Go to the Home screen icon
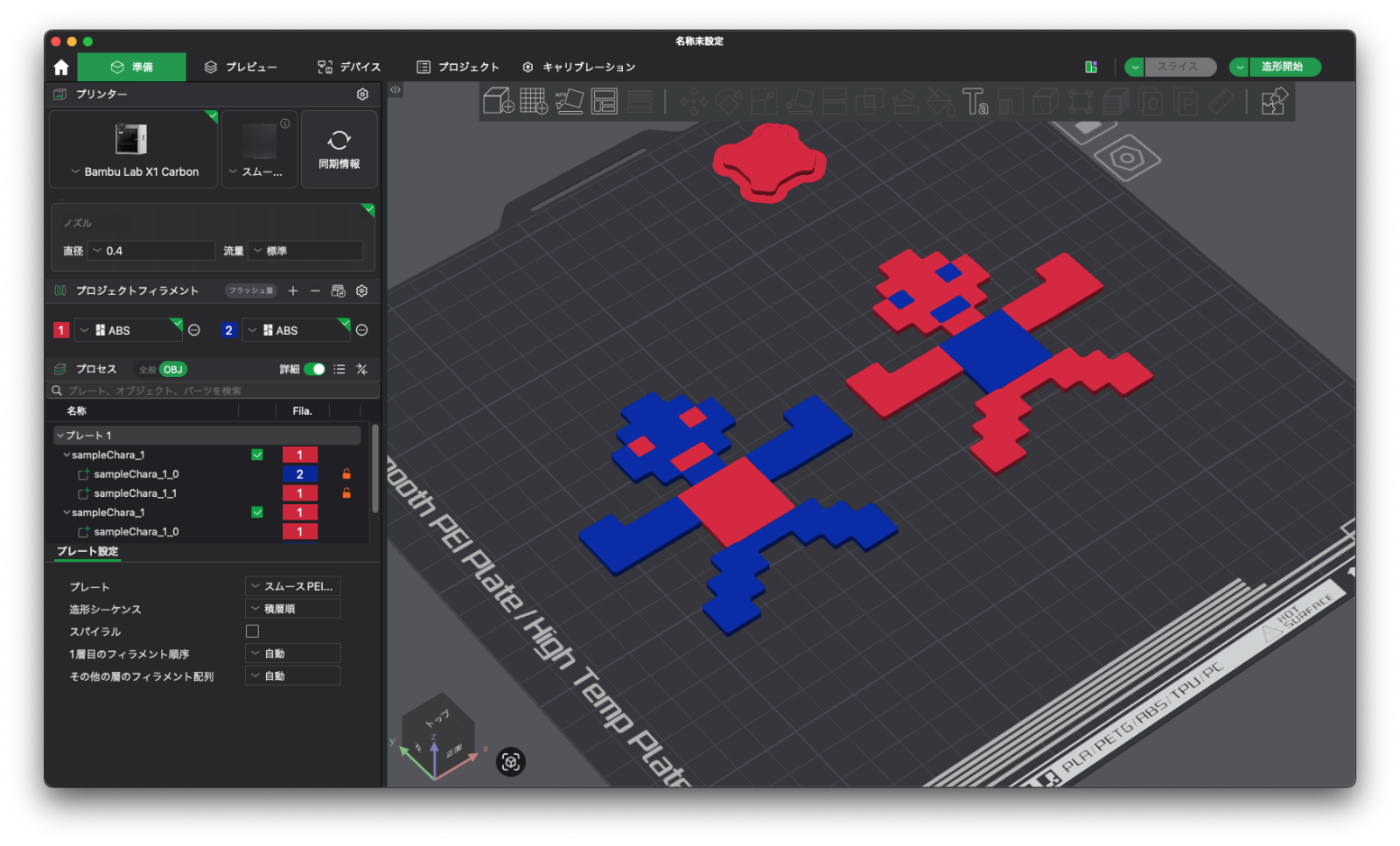The image size is (1400, 846). tap(61, 67)
